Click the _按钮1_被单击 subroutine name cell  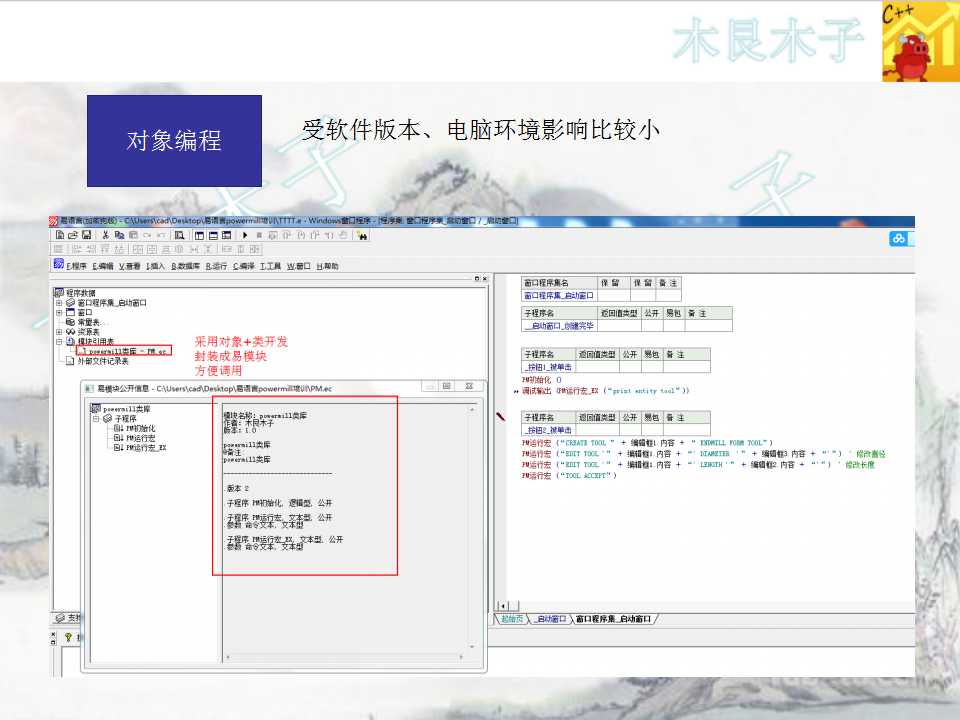(549, 367)
